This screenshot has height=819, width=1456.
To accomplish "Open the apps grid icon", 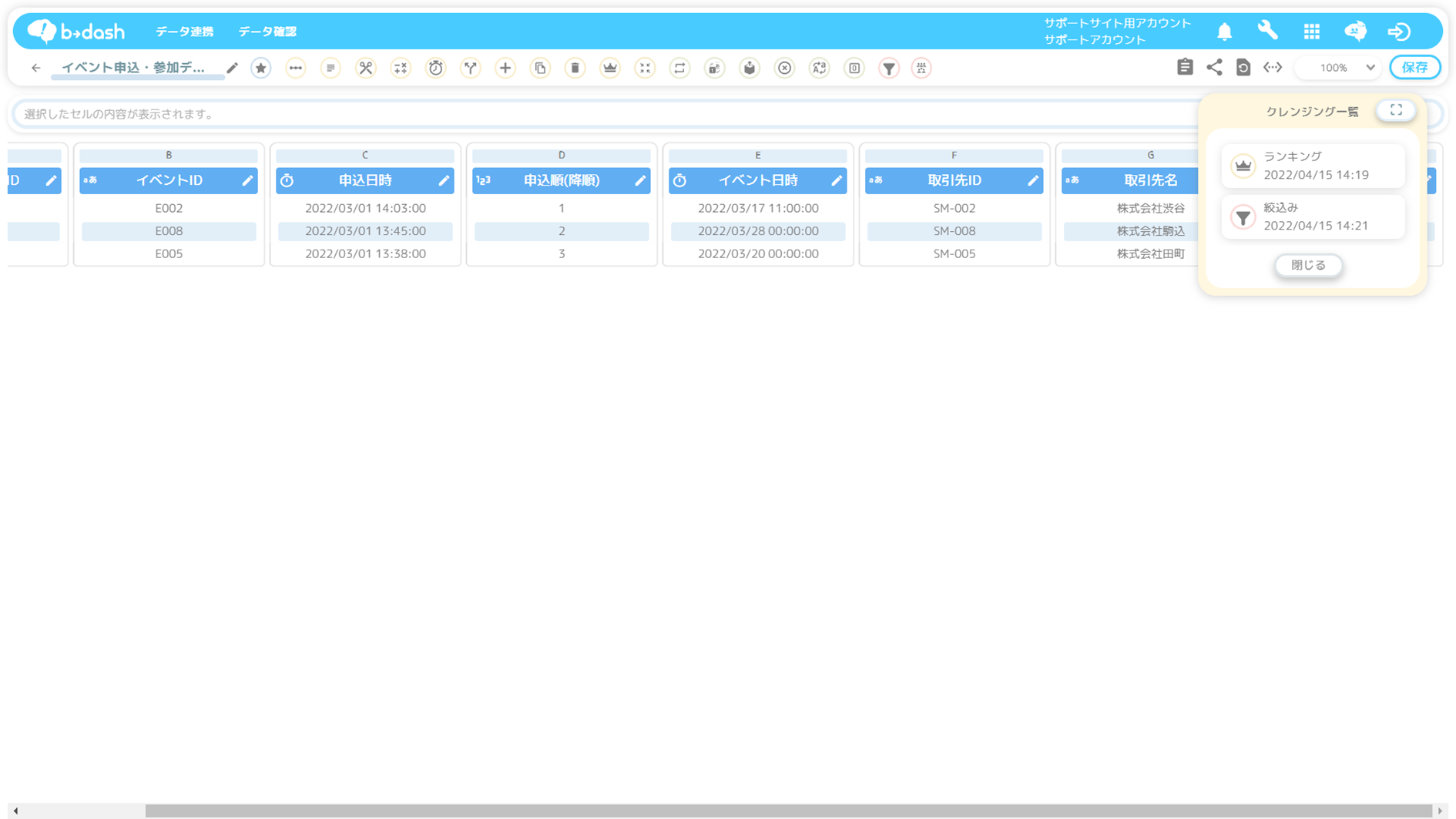I will [x=1312, y=32].
